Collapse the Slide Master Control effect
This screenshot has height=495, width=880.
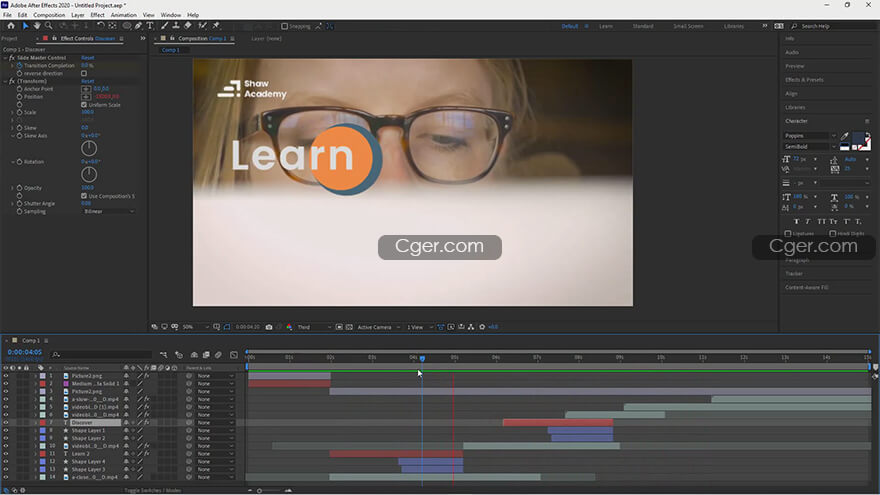coord(6,58)
